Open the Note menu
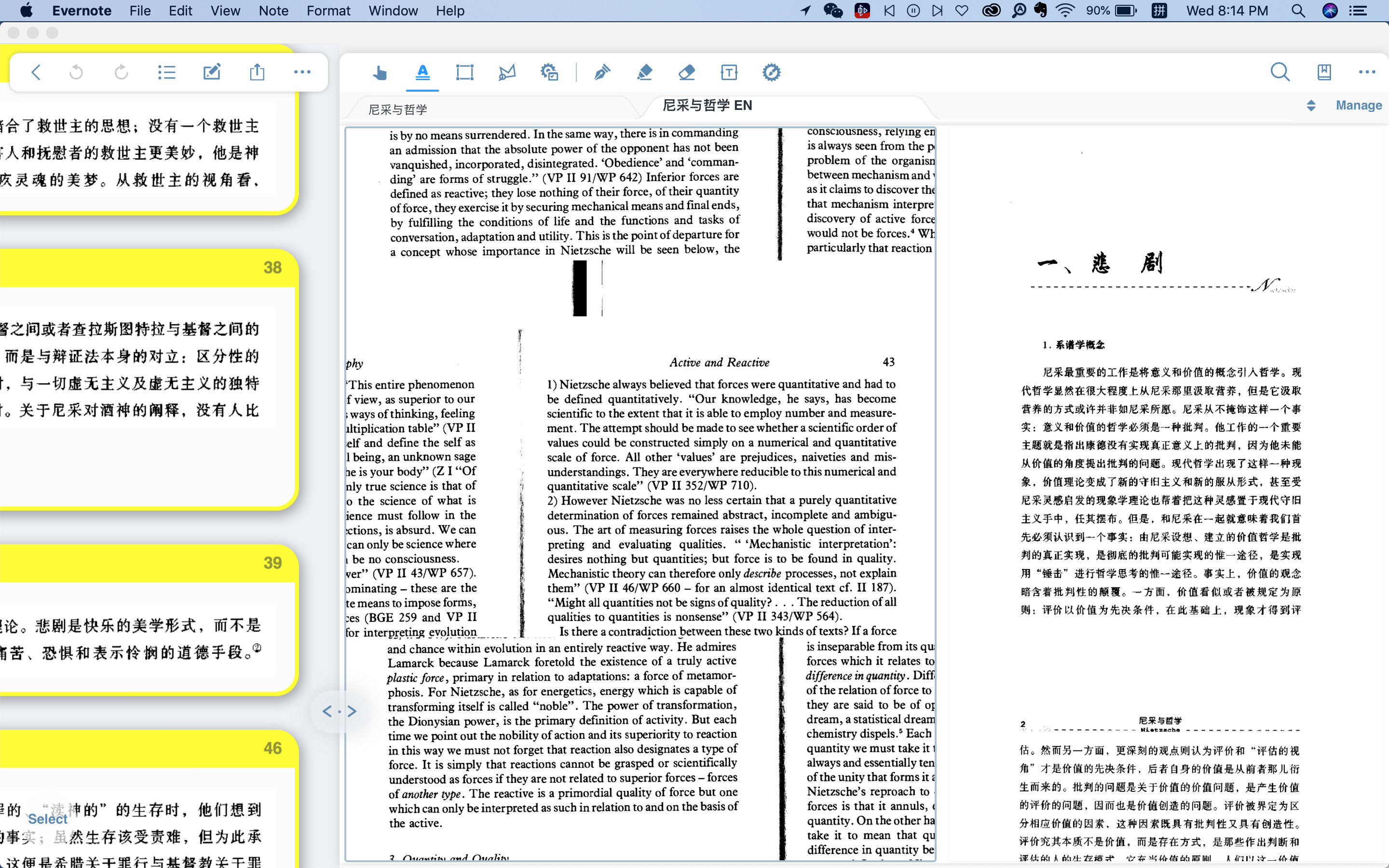 (x=273, y=11)
